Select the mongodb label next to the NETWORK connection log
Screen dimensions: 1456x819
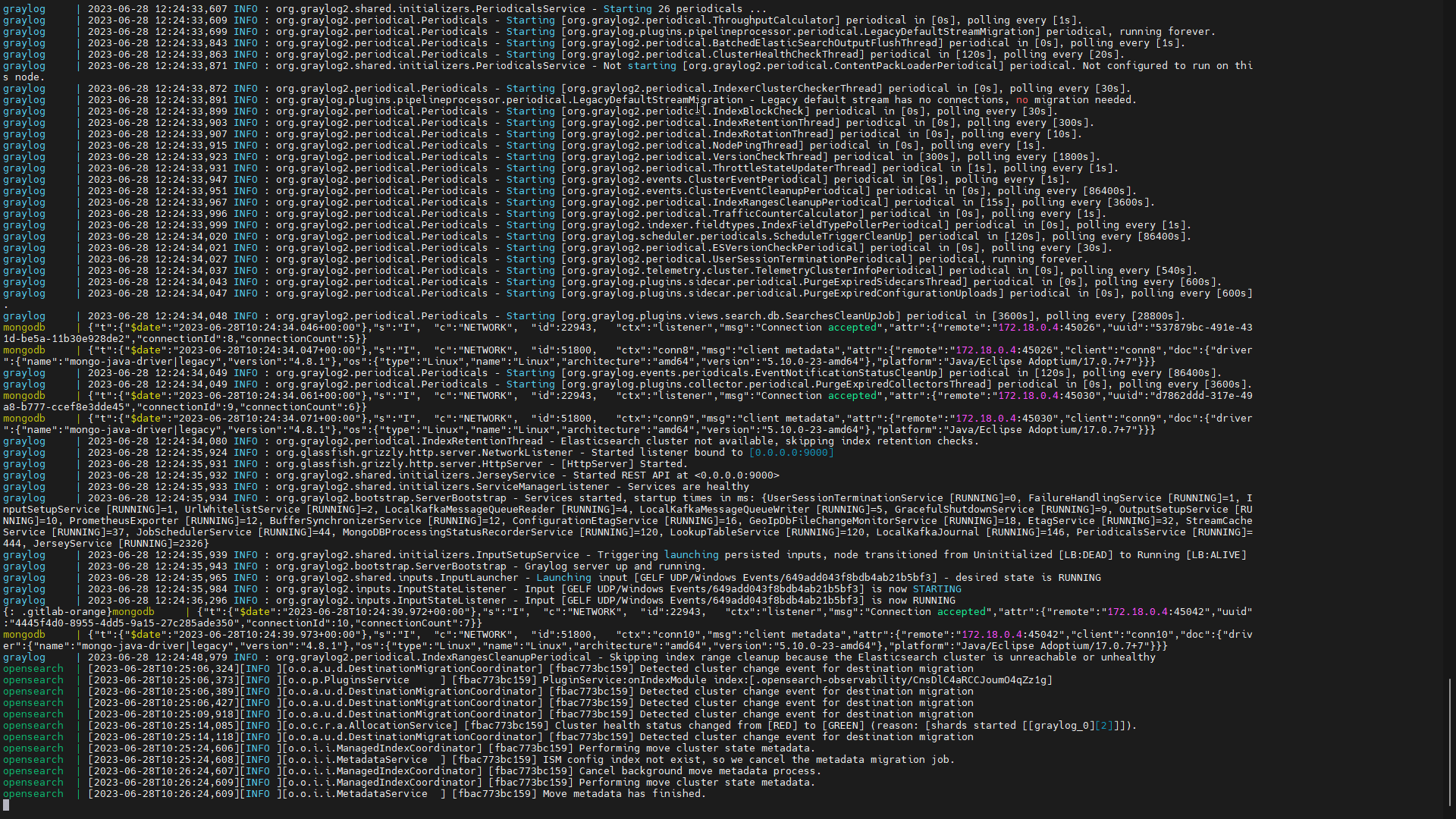tap(24, 327)
